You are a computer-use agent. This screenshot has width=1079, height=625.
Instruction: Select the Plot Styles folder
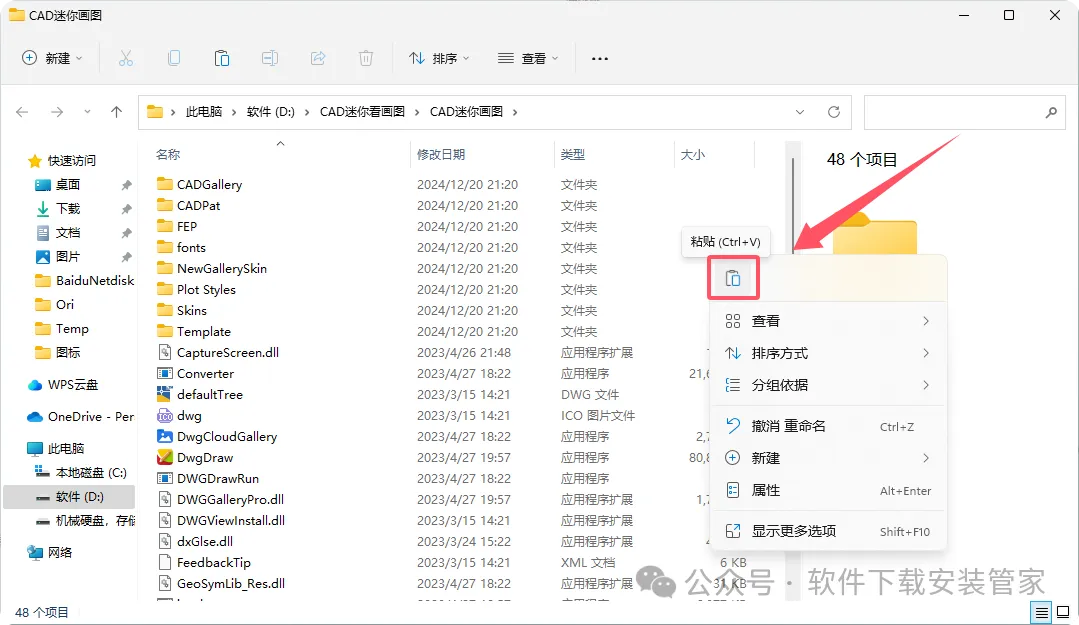[x=196, y=290]
